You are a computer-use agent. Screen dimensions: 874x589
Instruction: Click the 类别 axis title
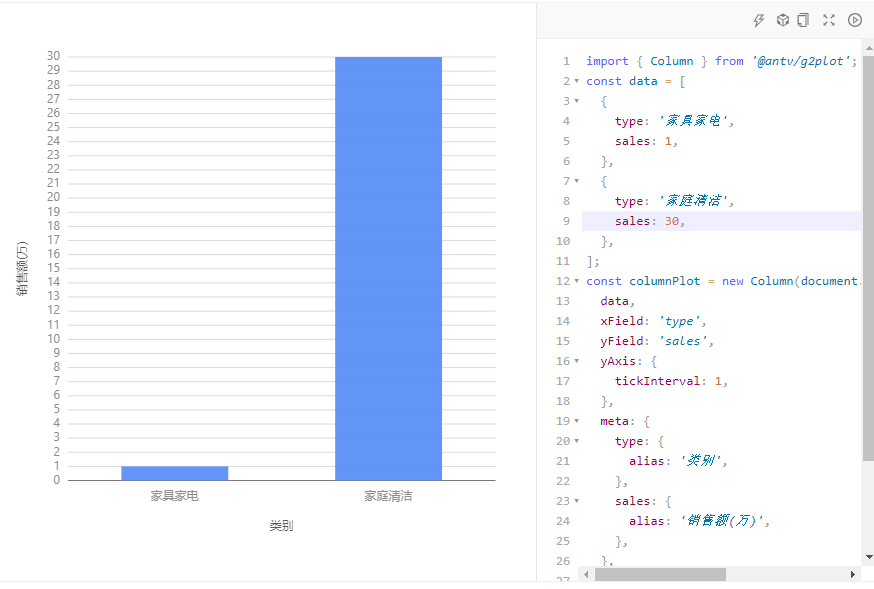pos(281,525)
